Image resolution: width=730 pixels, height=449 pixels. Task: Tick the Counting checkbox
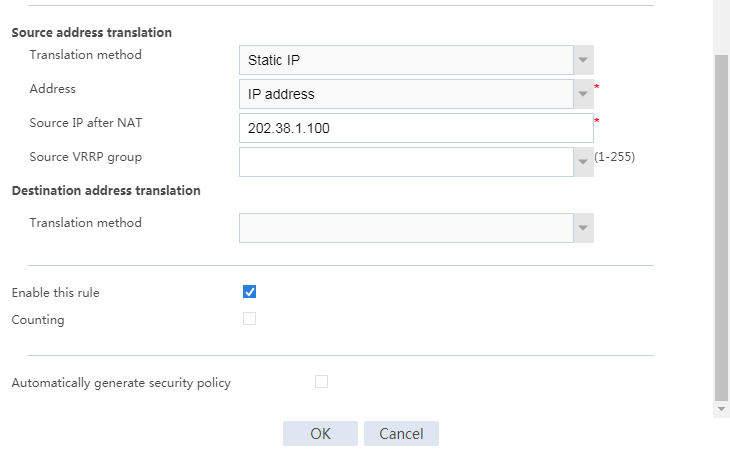[250, 319]
